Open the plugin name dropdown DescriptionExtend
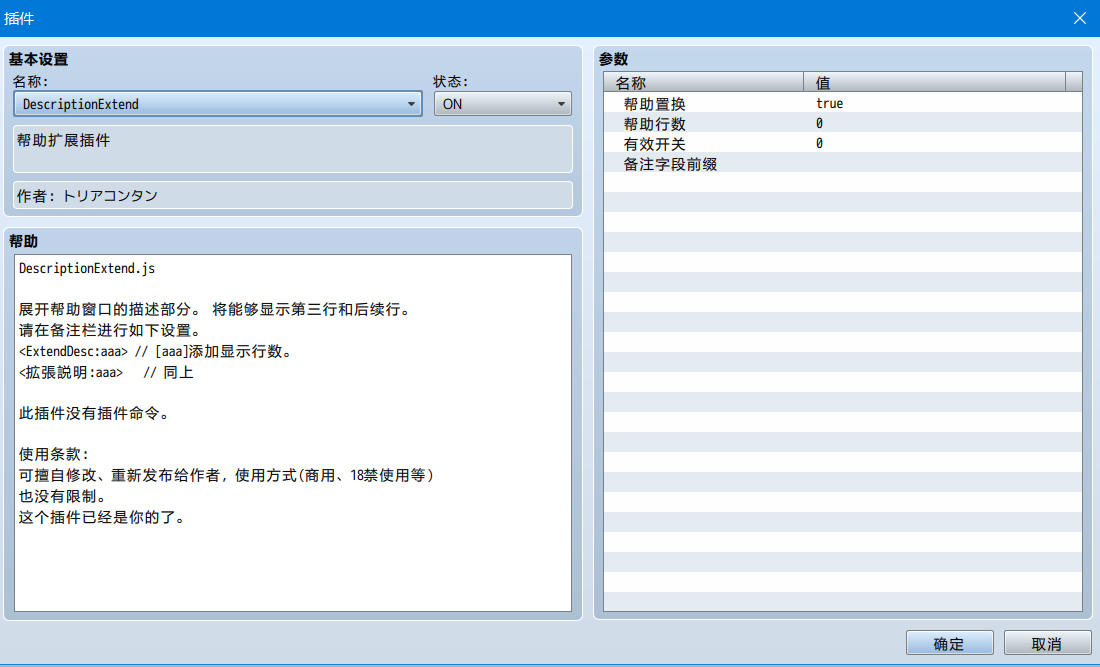Screen dimensions: 1100x667 pos(217,104)
